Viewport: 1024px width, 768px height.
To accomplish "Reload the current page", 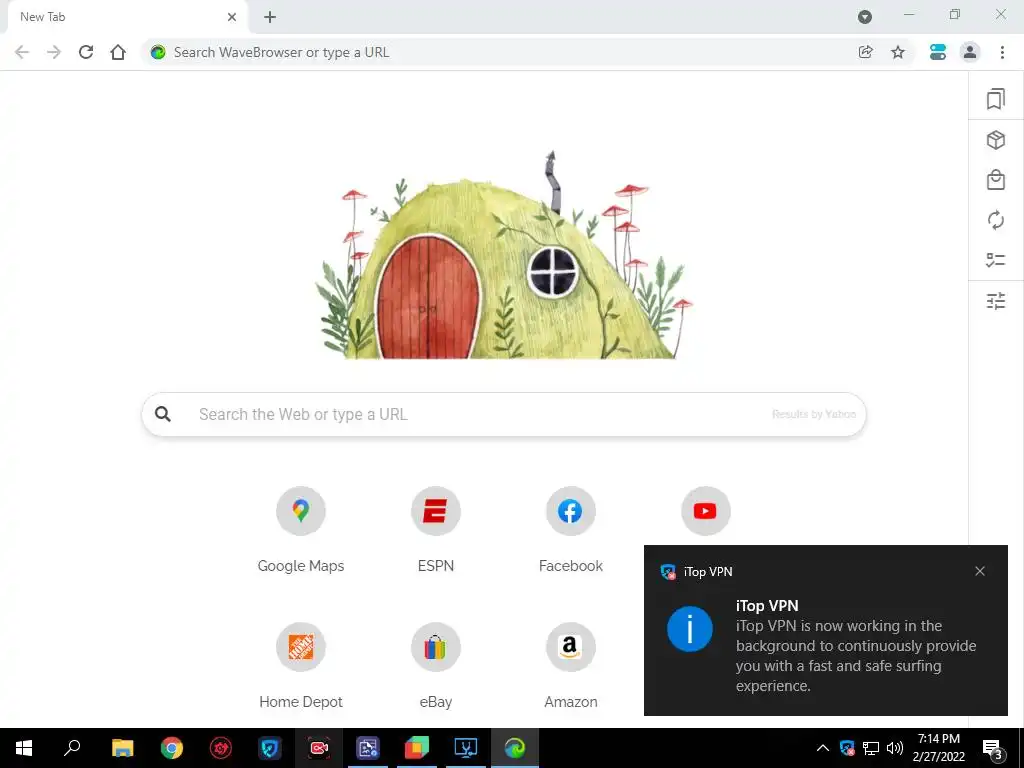I will click(x=86, y=52).
